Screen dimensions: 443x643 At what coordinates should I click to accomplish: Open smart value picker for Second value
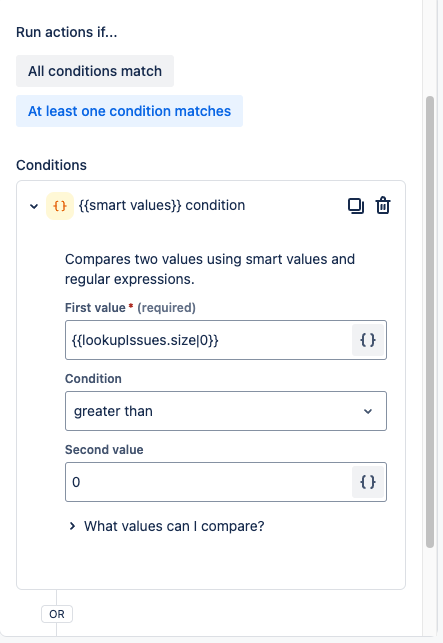pos(368,482)
